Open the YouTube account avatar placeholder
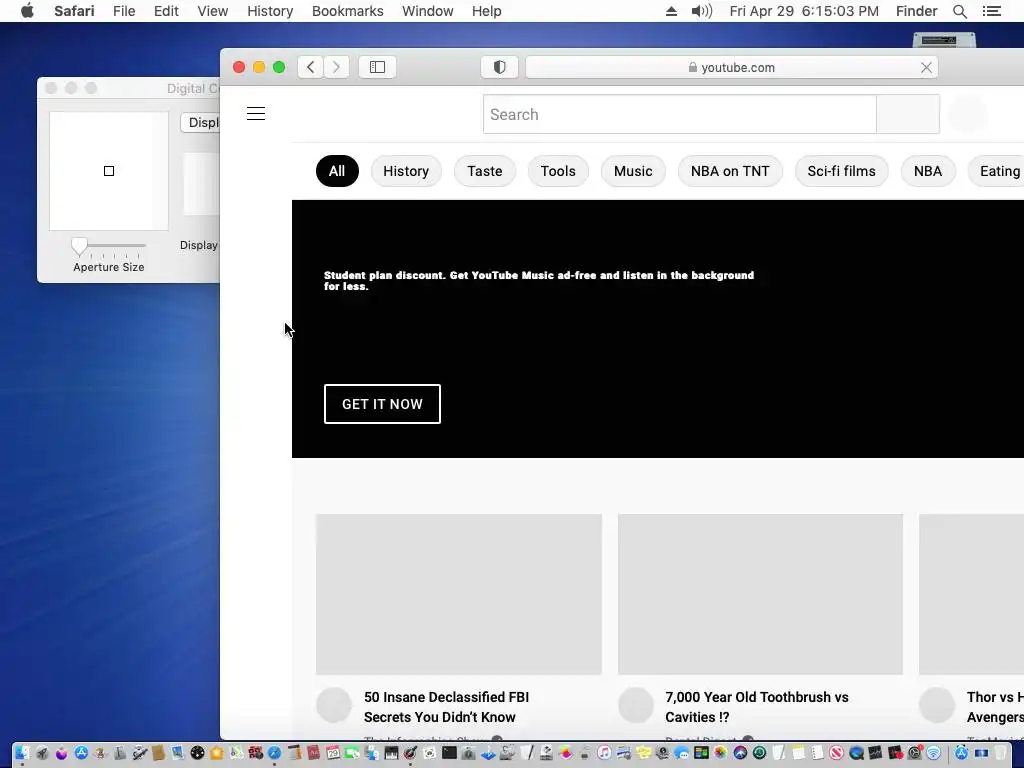 click(968, 114)
